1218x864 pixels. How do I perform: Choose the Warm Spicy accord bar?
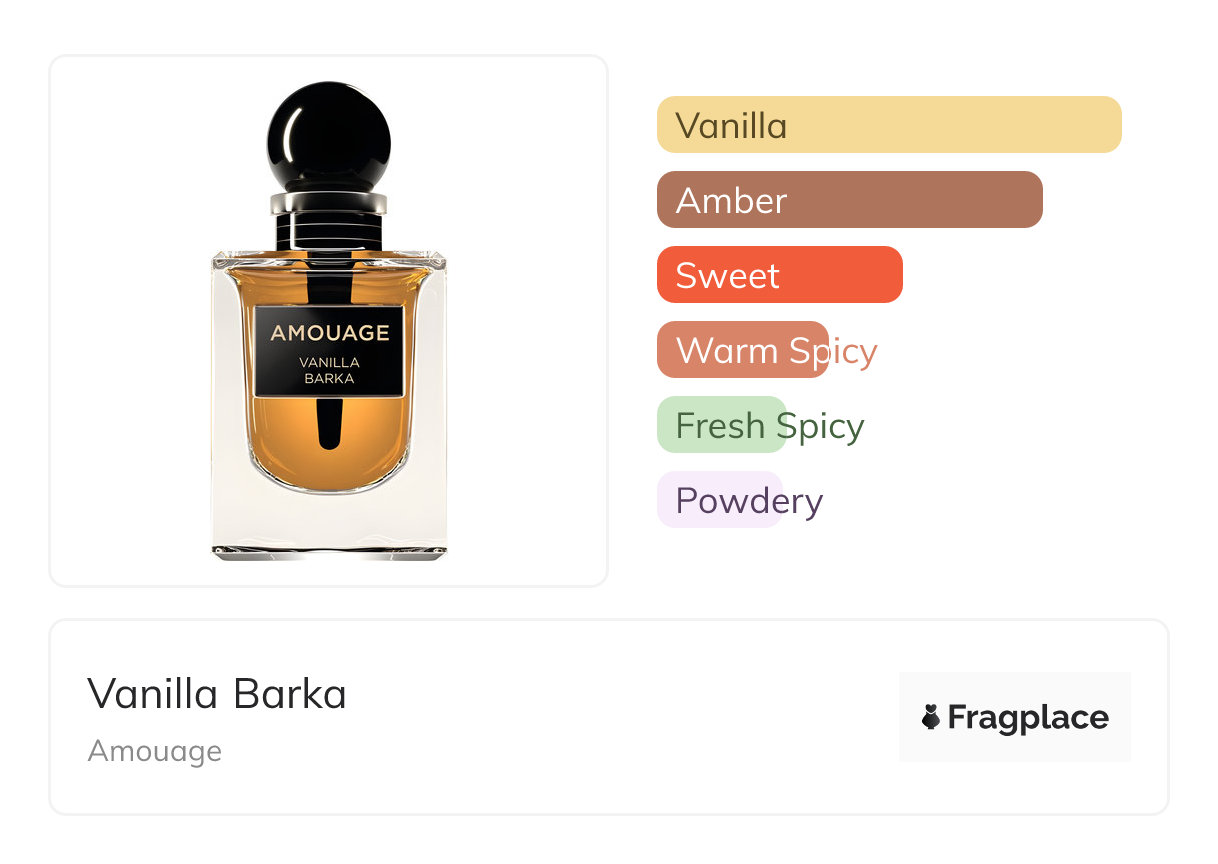[743, 350]
